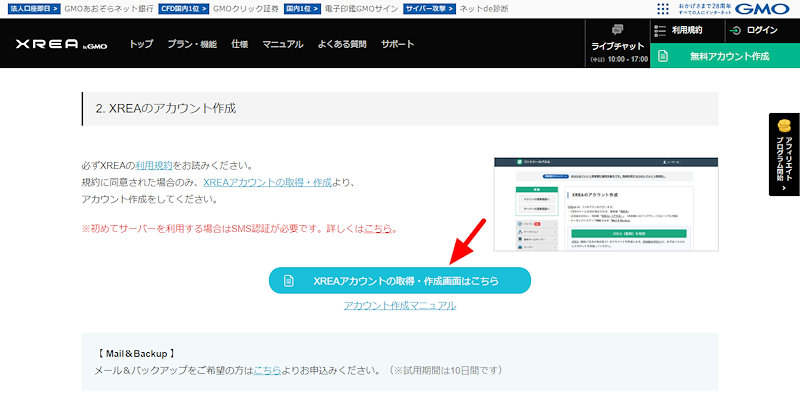Click the XREA logo in header
This screenshot has height=419, width=800.
click(62, 45)
